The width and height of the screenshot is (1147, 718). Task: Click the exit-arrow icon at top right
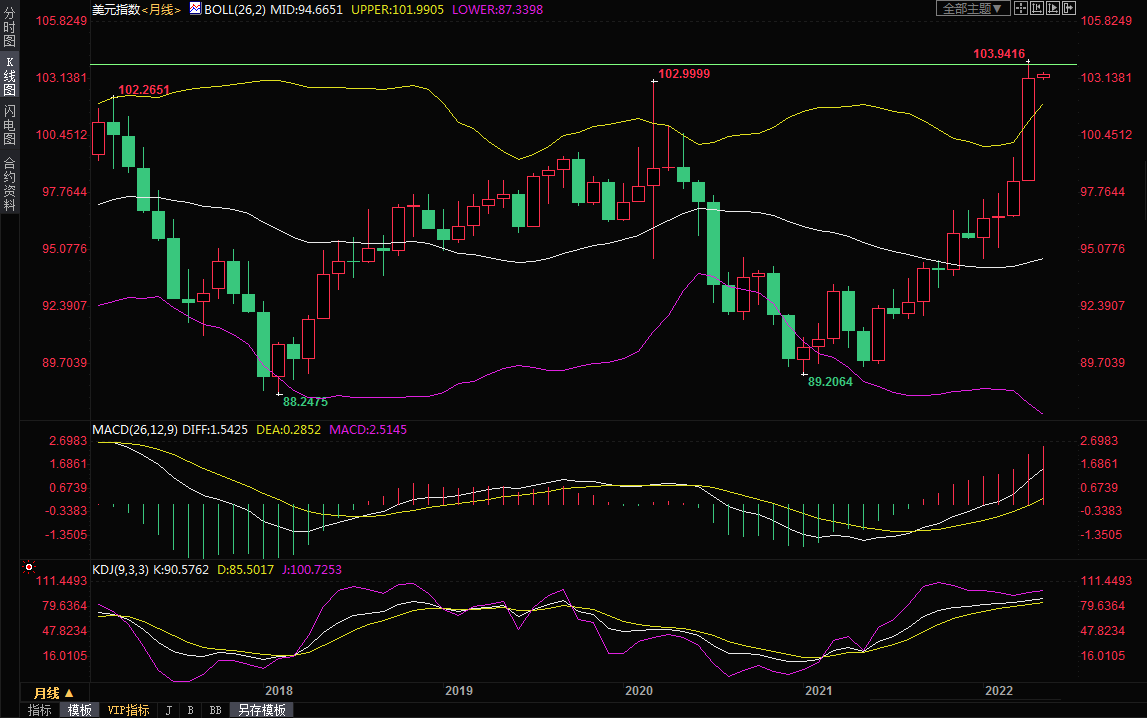coord(1069,8)
